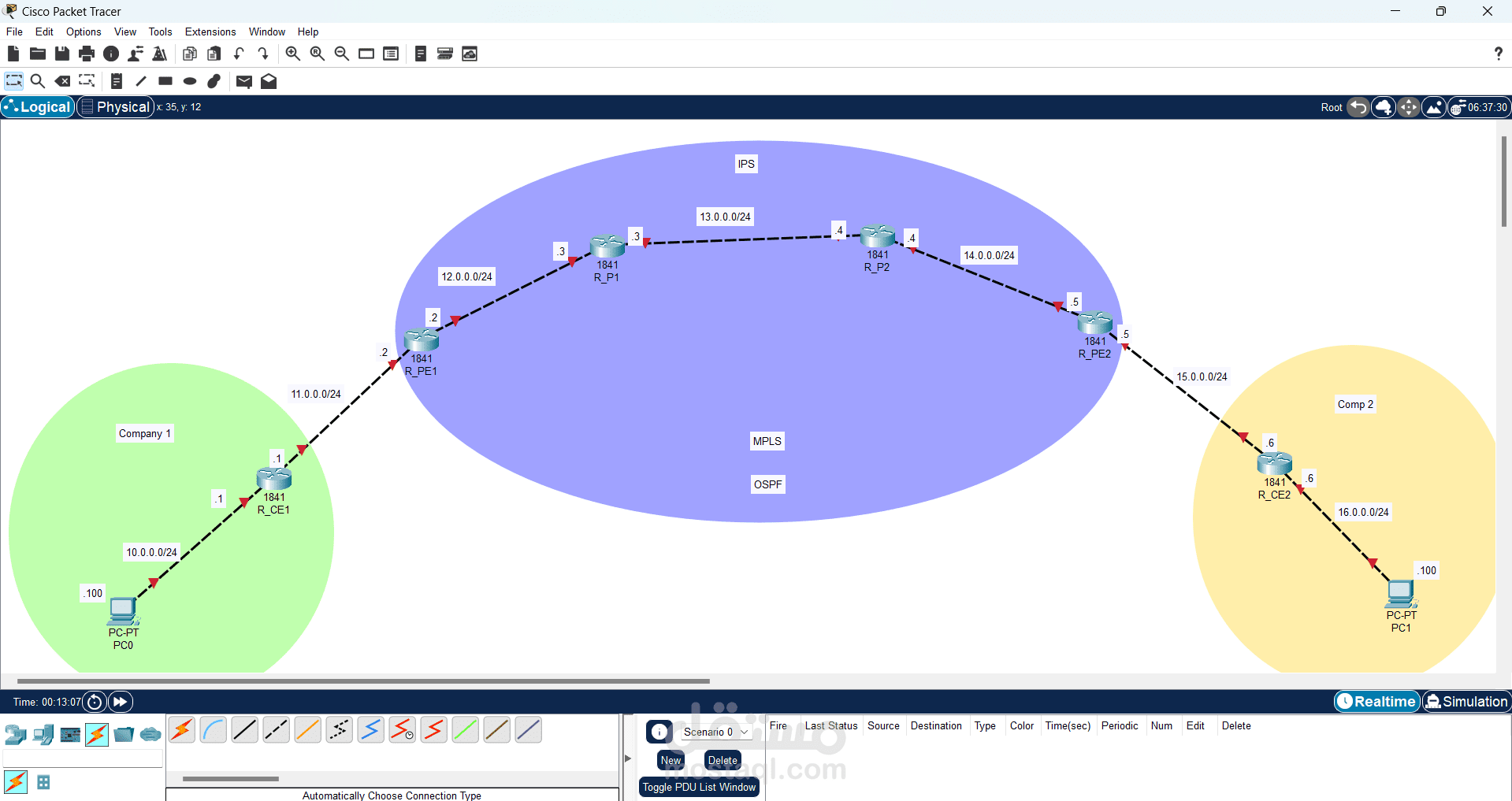Switch to Realtime mode
This screenshot has width=1512, height=801.
click(x=1377, y=701)
